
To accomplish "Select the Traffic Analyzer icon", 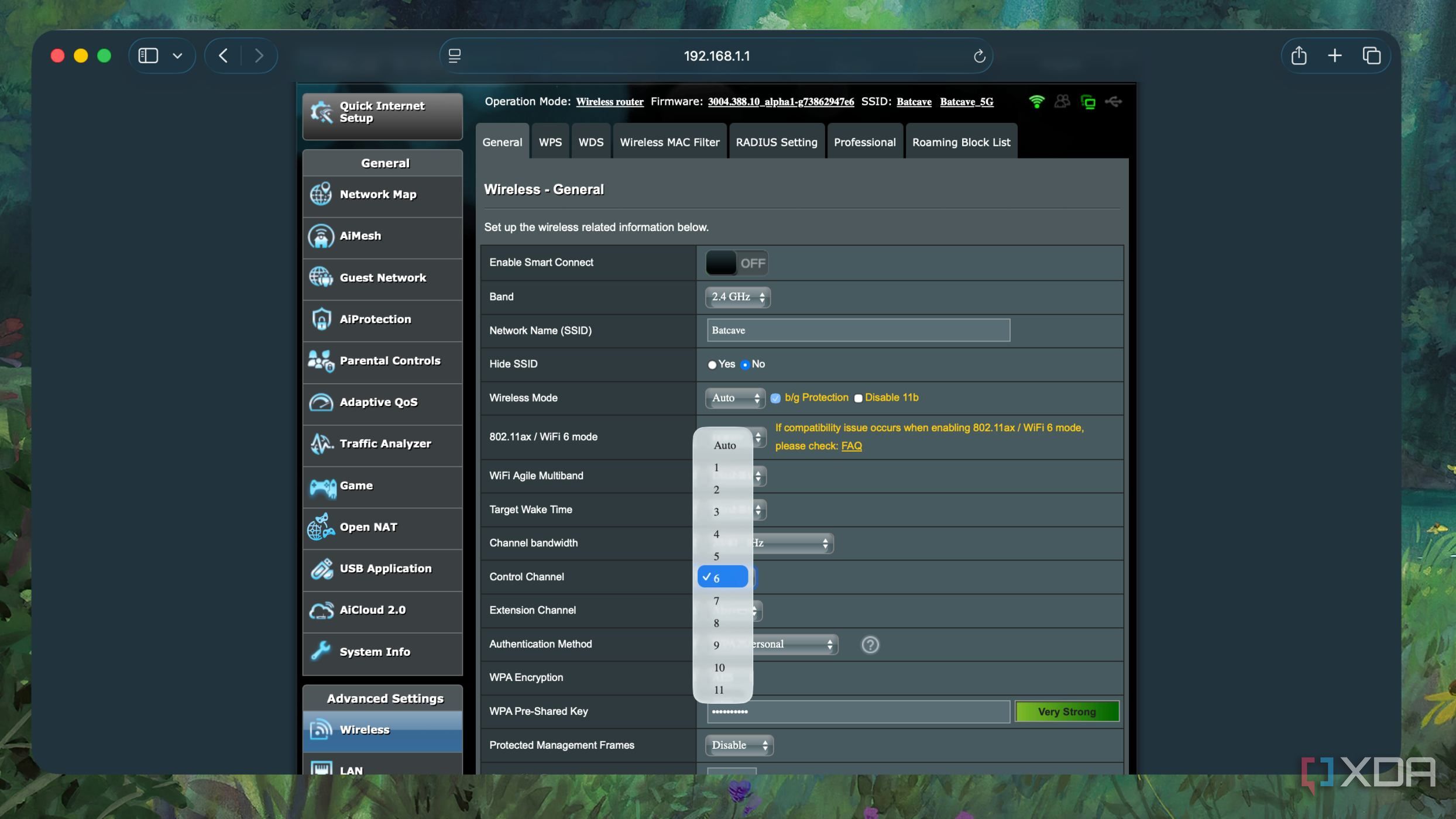I will (321, 443).
